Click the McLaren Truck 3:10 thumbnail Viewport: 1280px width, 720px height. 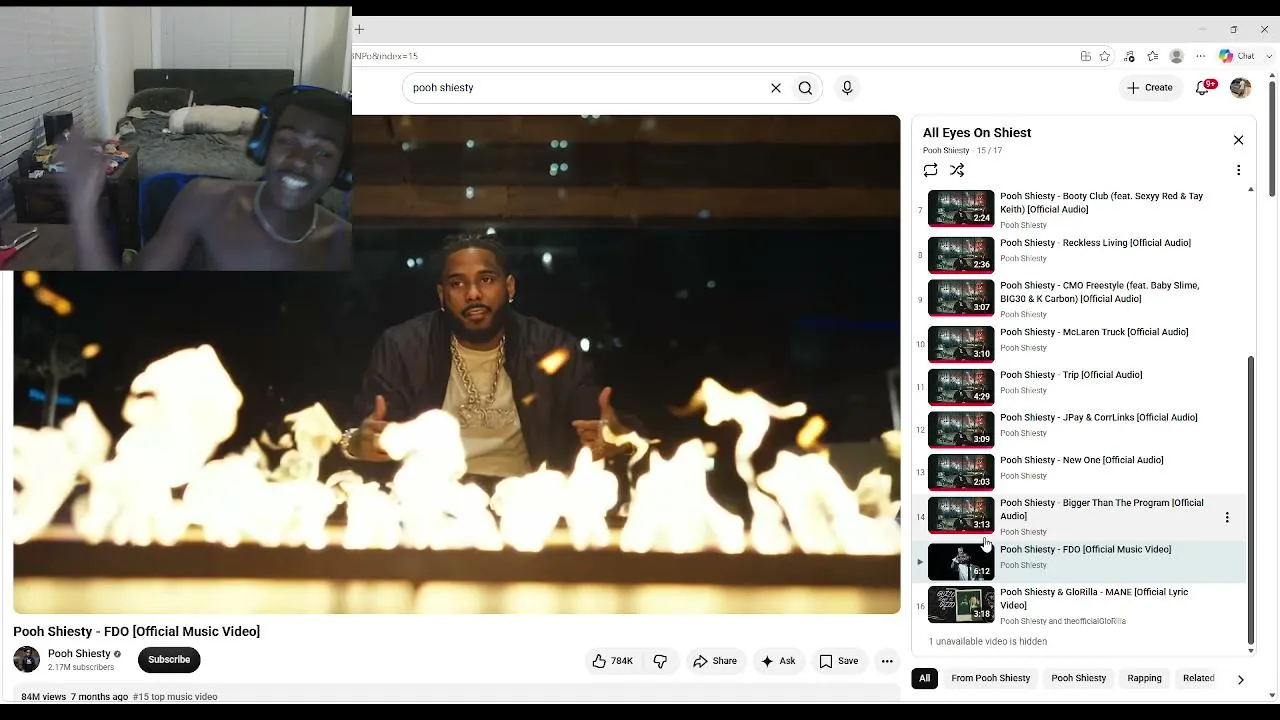(961, 344)
